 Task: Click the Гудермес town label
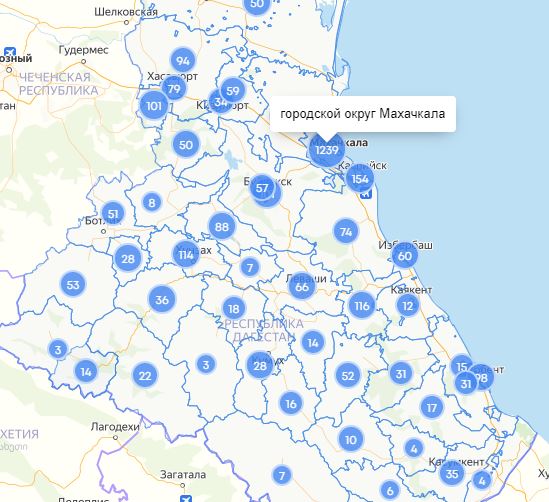(84, 50)
